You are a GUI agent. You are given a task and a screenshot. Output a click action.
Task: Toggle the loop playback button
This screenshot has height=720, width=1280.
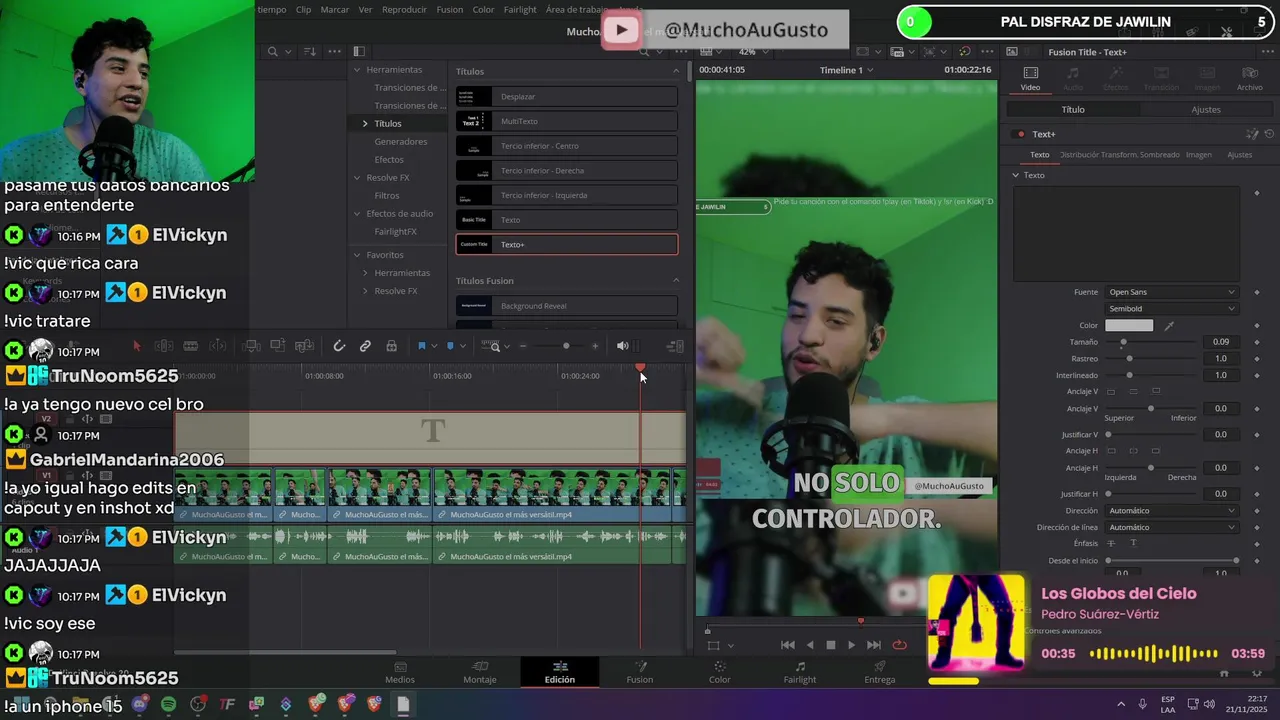coord(899,645)
